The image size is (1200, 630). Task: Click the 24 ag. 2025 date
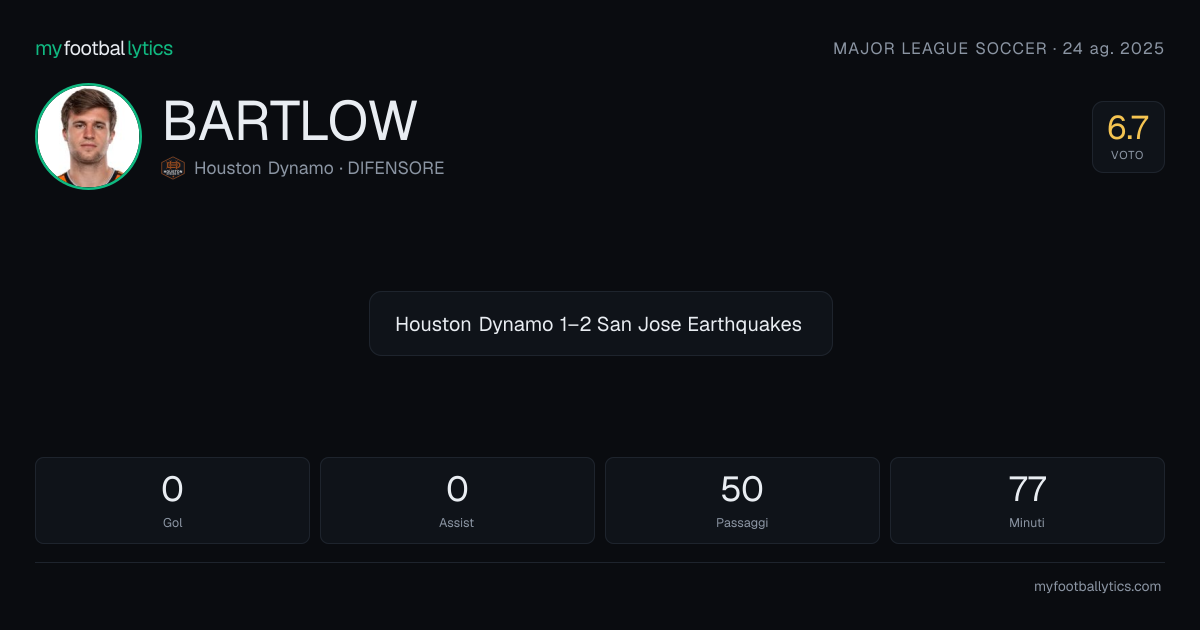click(1113, 48)
